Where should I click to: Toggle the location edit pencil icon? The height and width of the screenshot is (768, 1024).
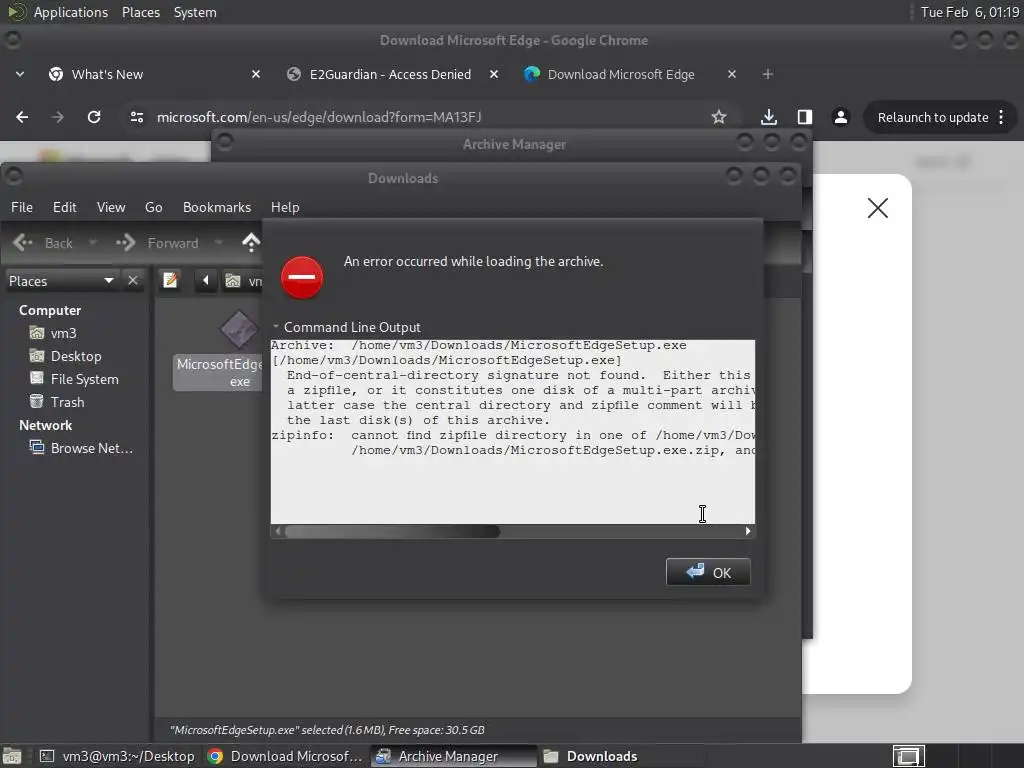pyautogui.click(x=170, y=281)
